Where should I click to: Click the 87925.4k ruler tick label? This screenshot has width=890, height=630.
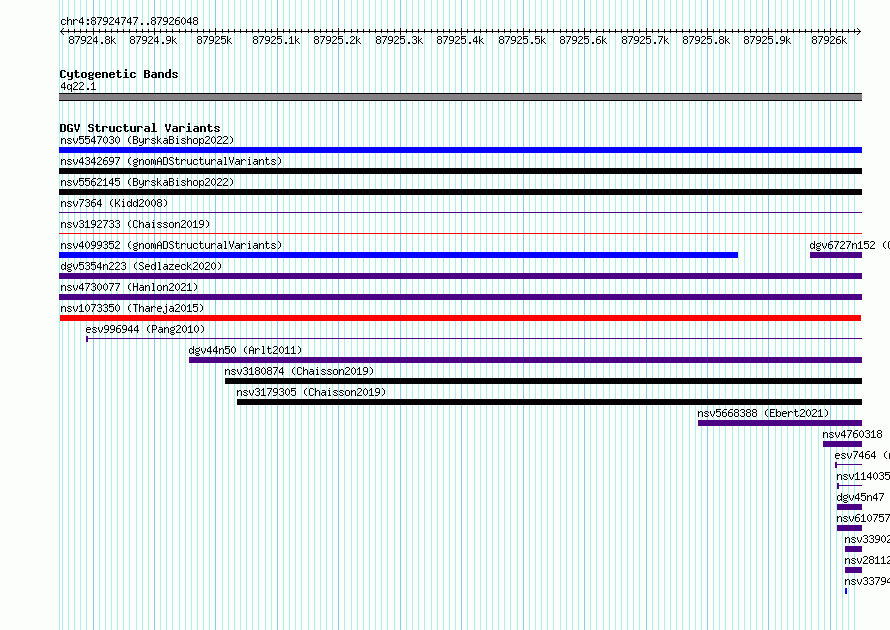tap(460, 40)
